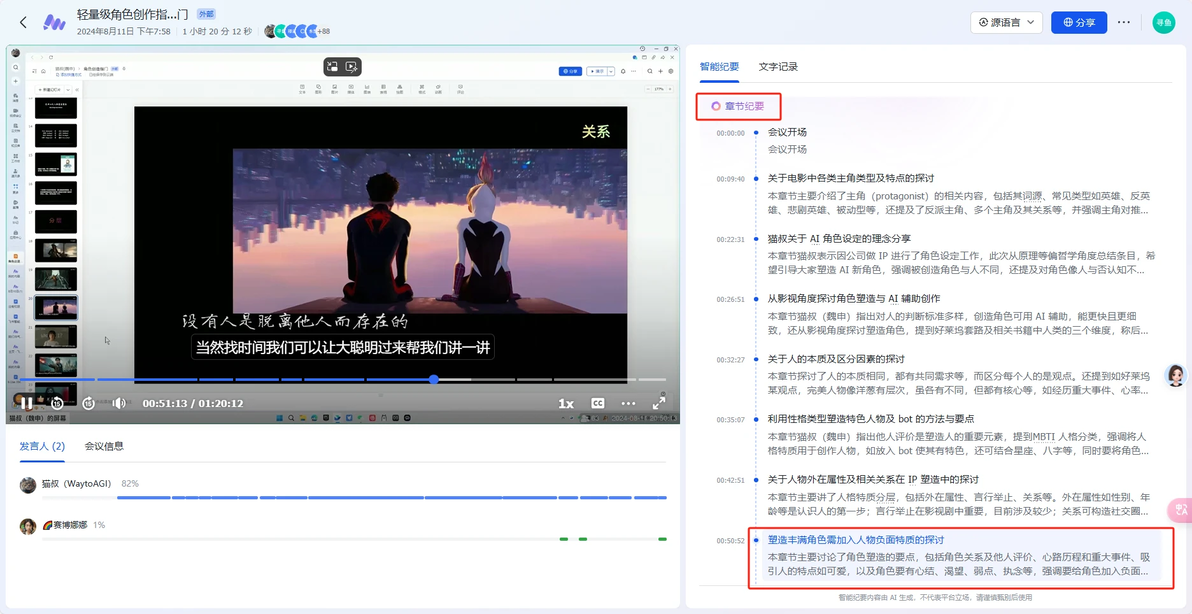Viewport: 1192px width, 614px height.
Task: Click the 82% speaking share of 猫叔
Action: [x=130, y=483]
